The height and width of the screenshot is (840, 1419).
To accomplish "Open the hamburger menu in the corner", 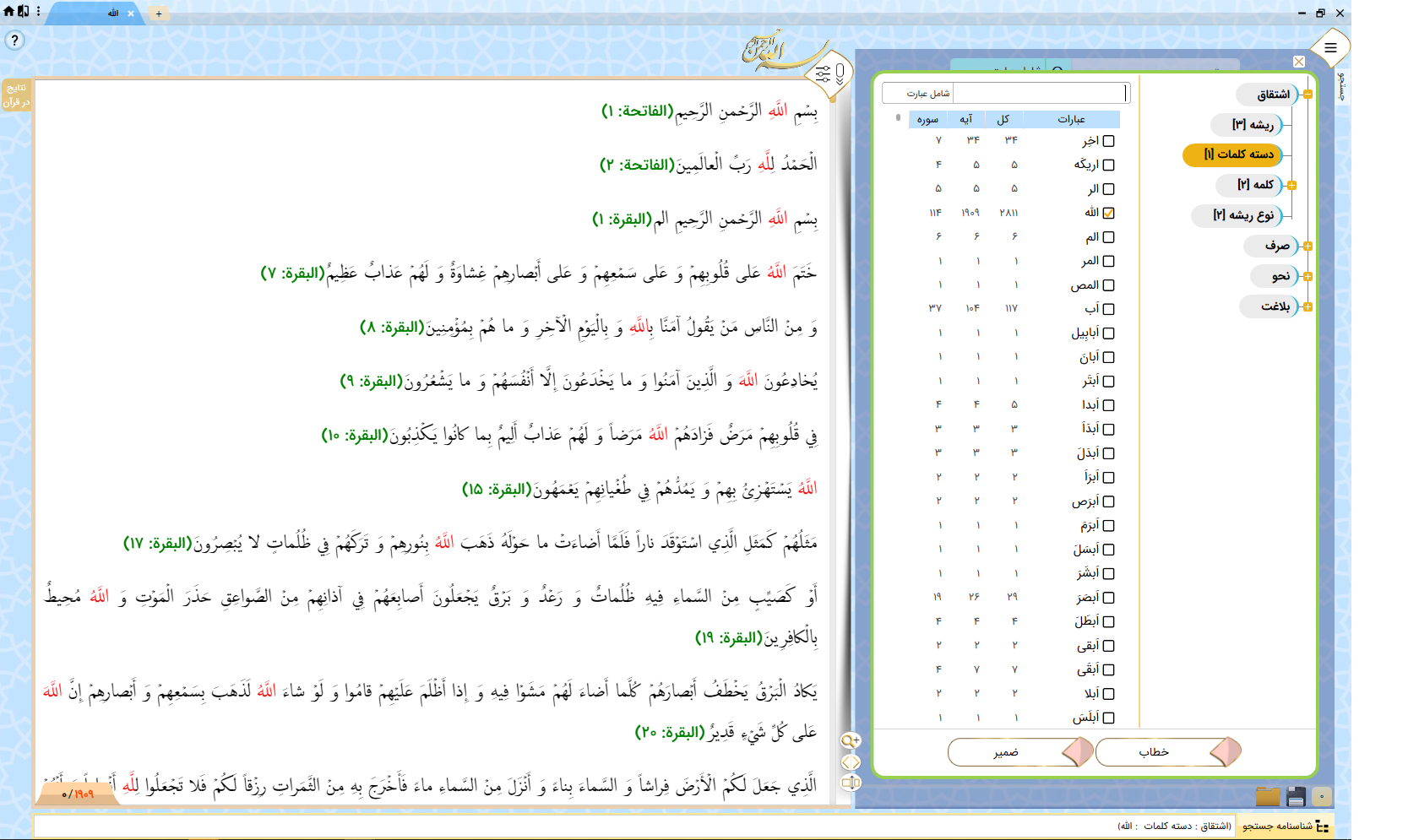I will point(1330,48).
